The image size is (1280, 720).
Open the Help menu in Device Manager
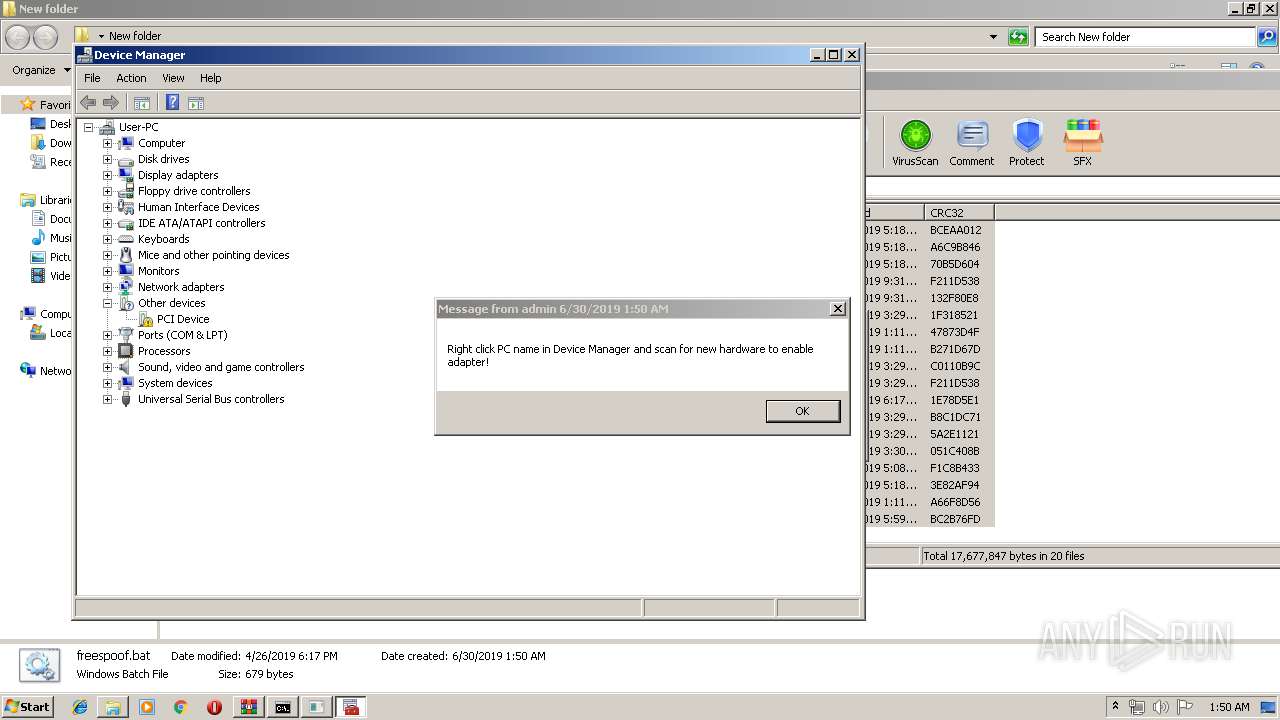click(x=210, y=78)
